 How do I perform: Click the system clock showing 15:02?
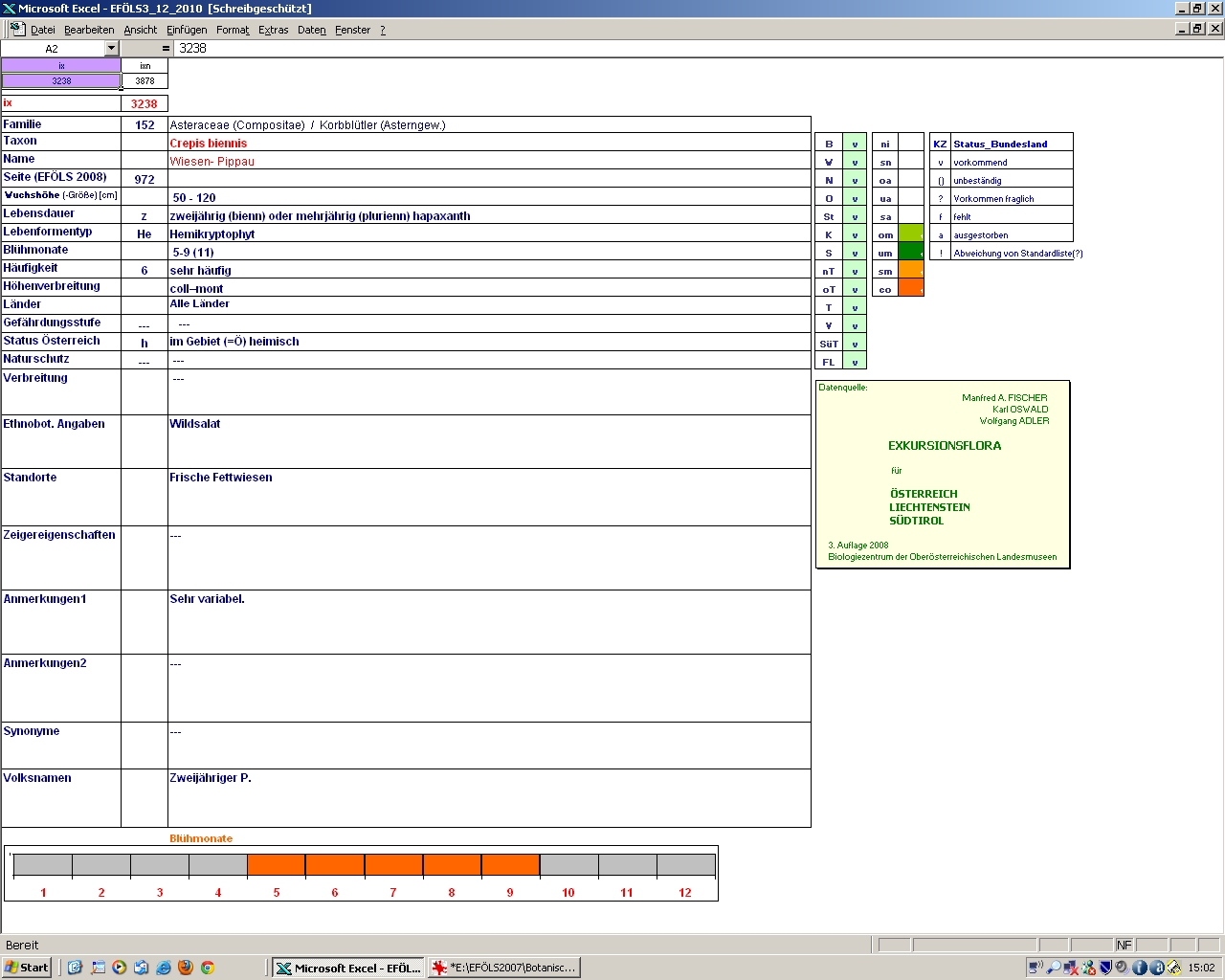tap(1201, 968)
